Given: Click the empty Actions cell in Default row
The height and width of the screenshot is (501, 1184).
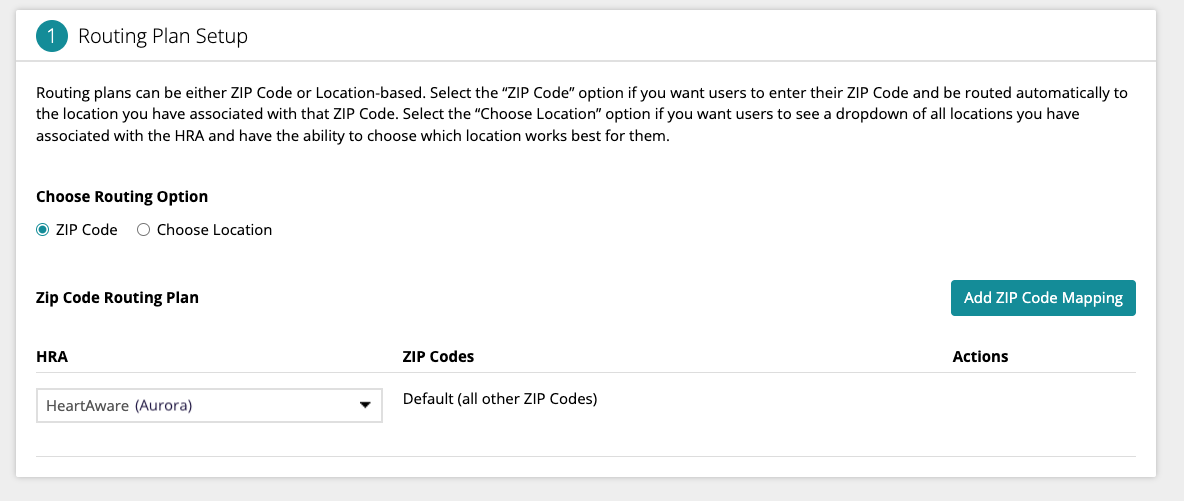Looking at the screenshot, I should coord(1040,400).
